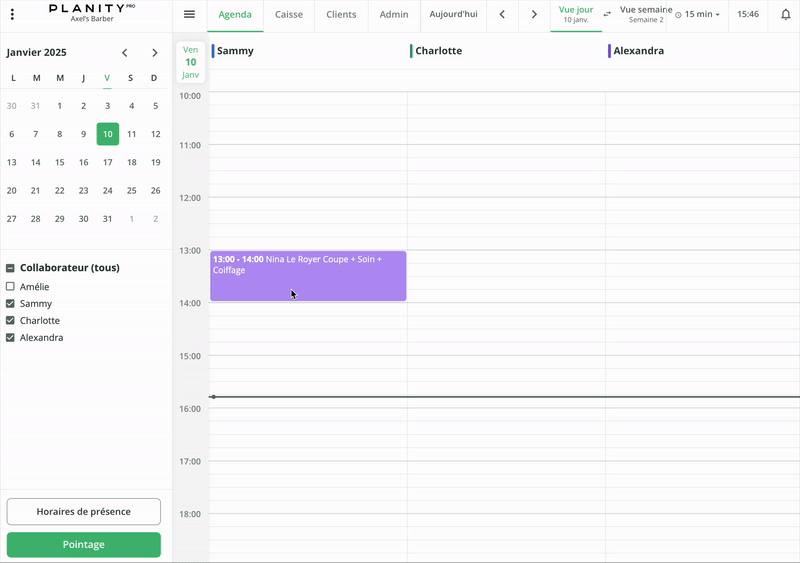Open the 15 min interval dropdown

point(698,15)
